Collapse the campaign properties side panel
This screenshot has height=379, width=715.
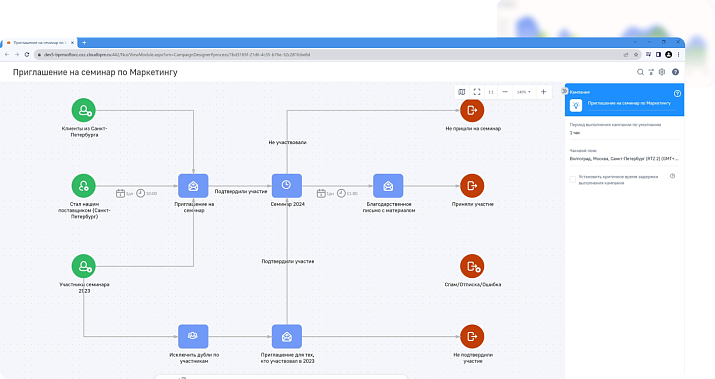pyautogui.click(x=564, y=91)
